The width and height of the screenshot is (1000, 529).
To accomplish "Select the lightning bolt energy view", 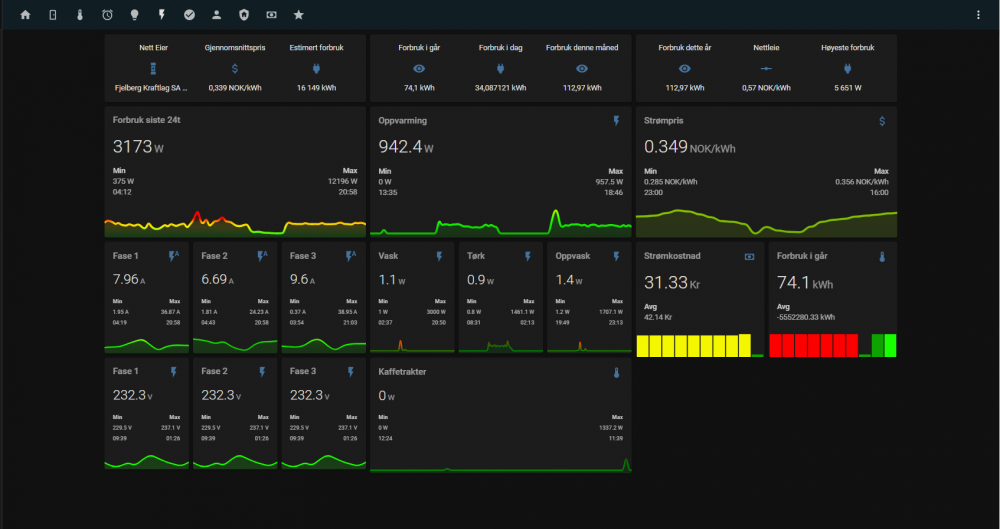I will [x=162, y=15].
